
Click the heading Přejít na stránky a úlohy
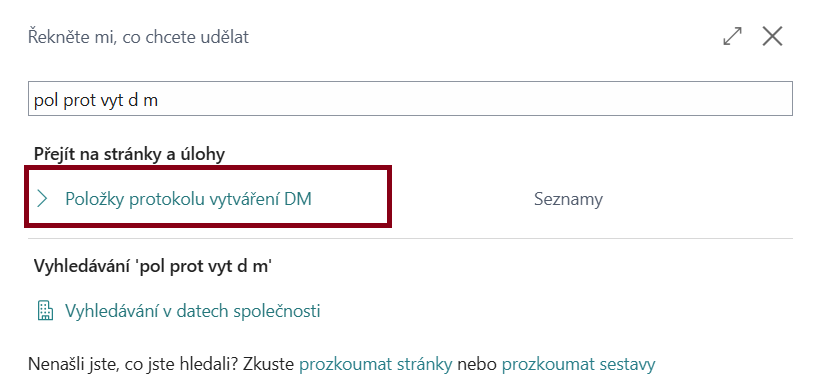(x=129, y=154)
